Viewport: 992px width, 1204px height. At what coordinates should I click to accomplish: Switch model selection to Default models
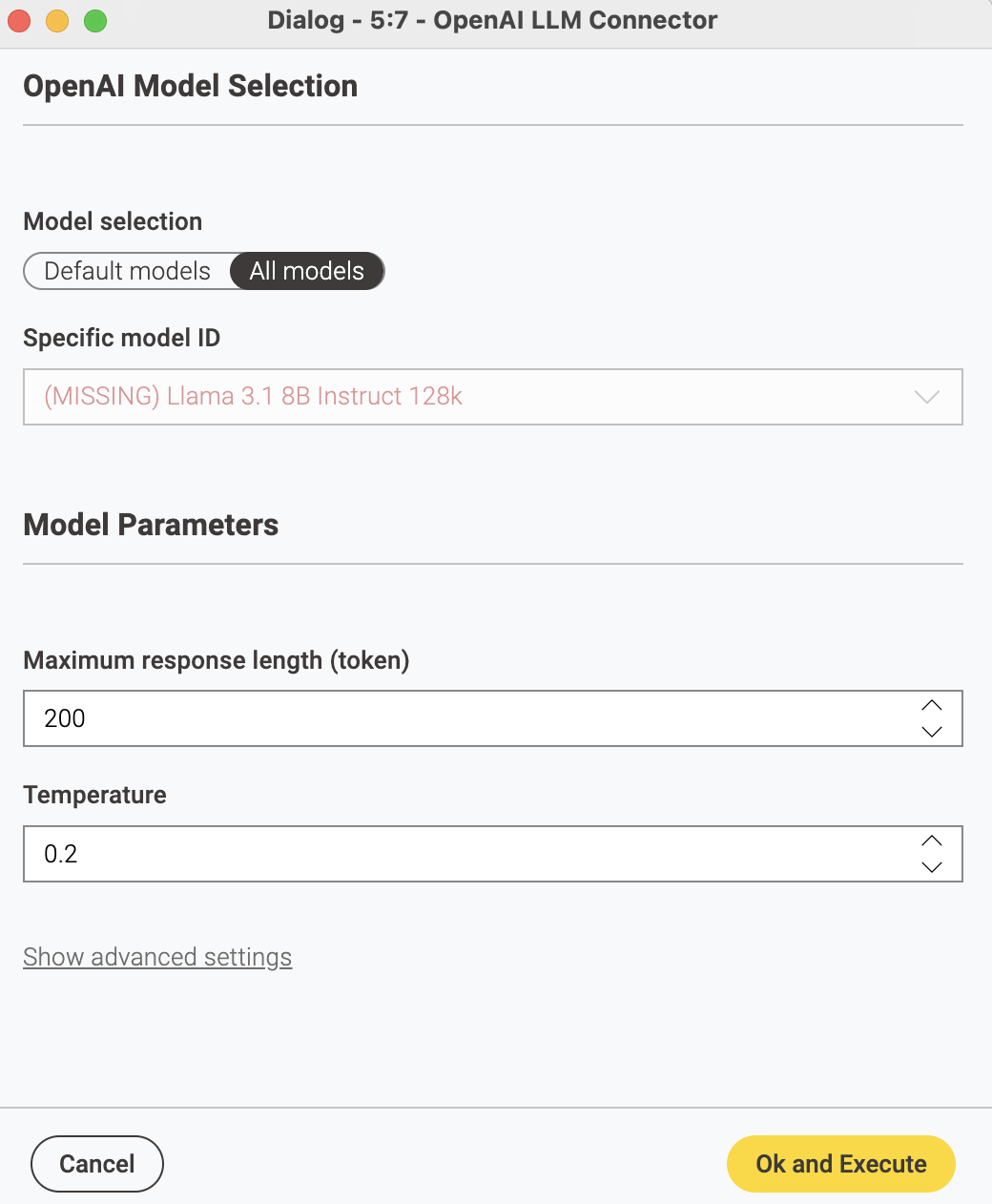coord(127,271)
